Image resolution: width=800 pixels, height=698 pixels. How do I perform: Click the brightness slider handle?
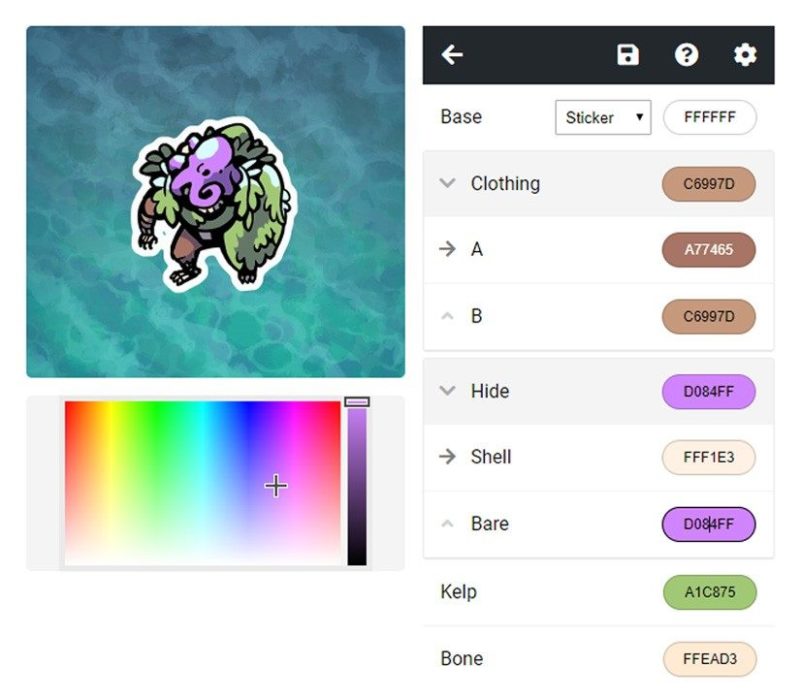pyautogui.click(x=357, y=402)
